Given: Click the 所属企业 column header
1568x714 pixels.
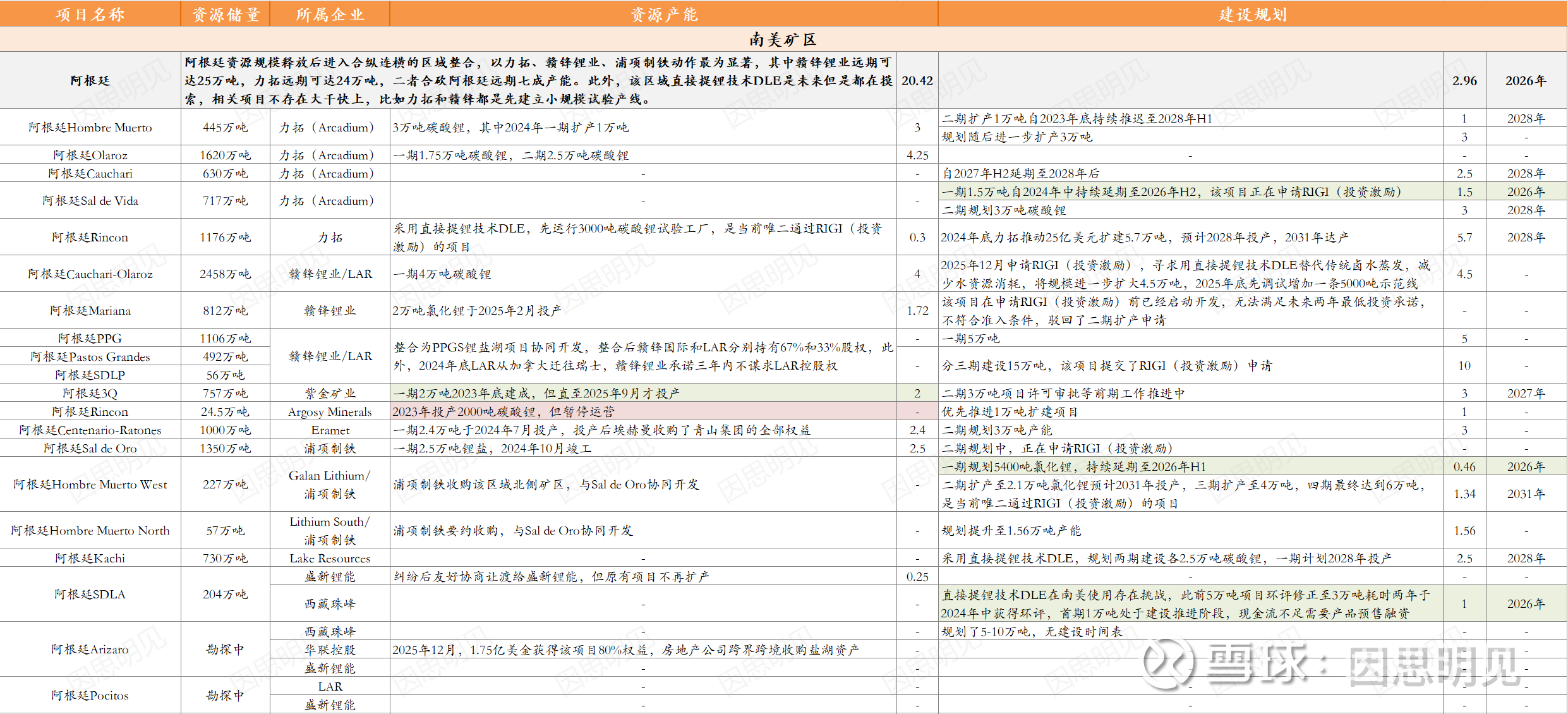Looking at the screenshot, I should (x=330, y=14).
